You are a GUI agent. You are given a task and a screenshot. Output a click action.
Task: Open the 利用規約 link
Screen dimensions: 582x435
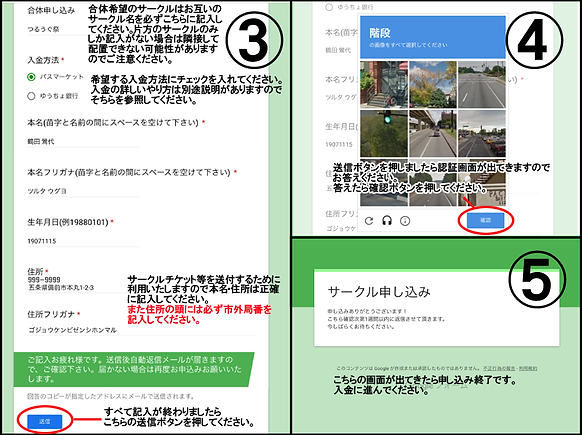528,369
